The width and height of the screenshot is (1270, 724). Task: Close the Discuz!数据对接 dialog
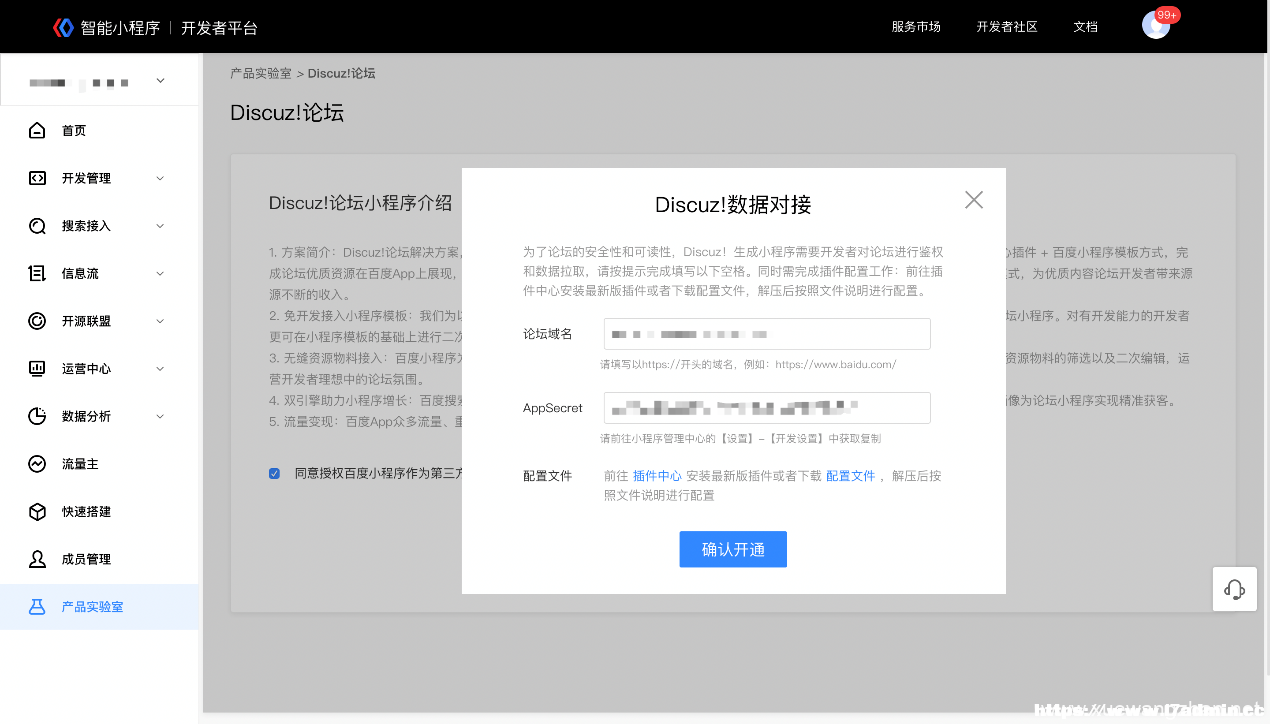point(974,200)
